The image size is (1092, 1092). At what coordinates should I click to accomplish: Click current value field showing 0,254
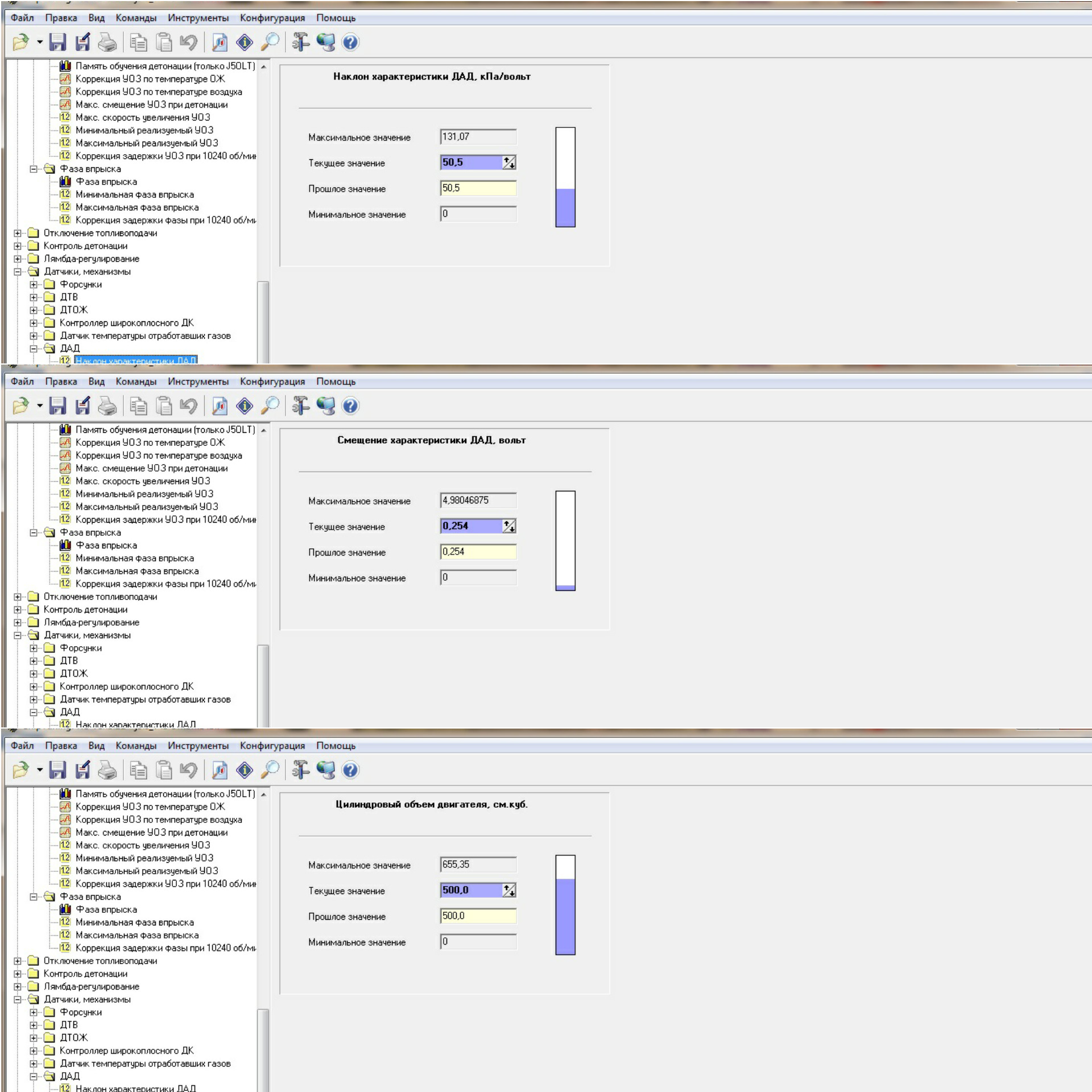(x=471, y=526)
